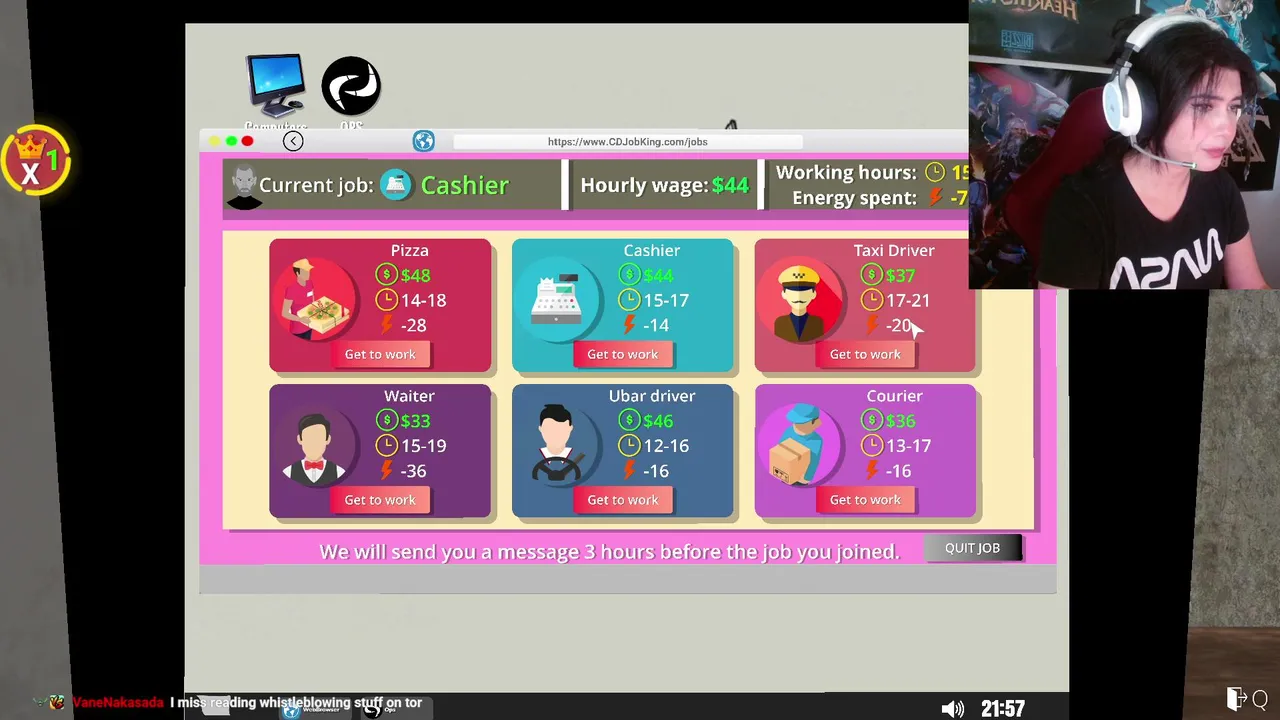Click the speaker volume icon in taskbar

point(952,709)
